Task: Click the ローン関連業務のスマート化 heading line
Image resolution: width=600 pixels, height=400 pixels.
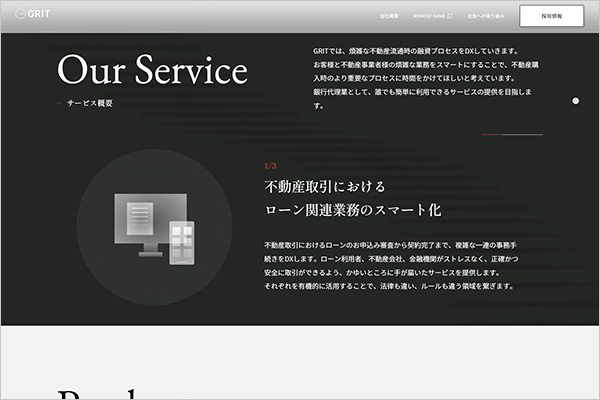Action: pyautogui.click(x=352, y=211)
